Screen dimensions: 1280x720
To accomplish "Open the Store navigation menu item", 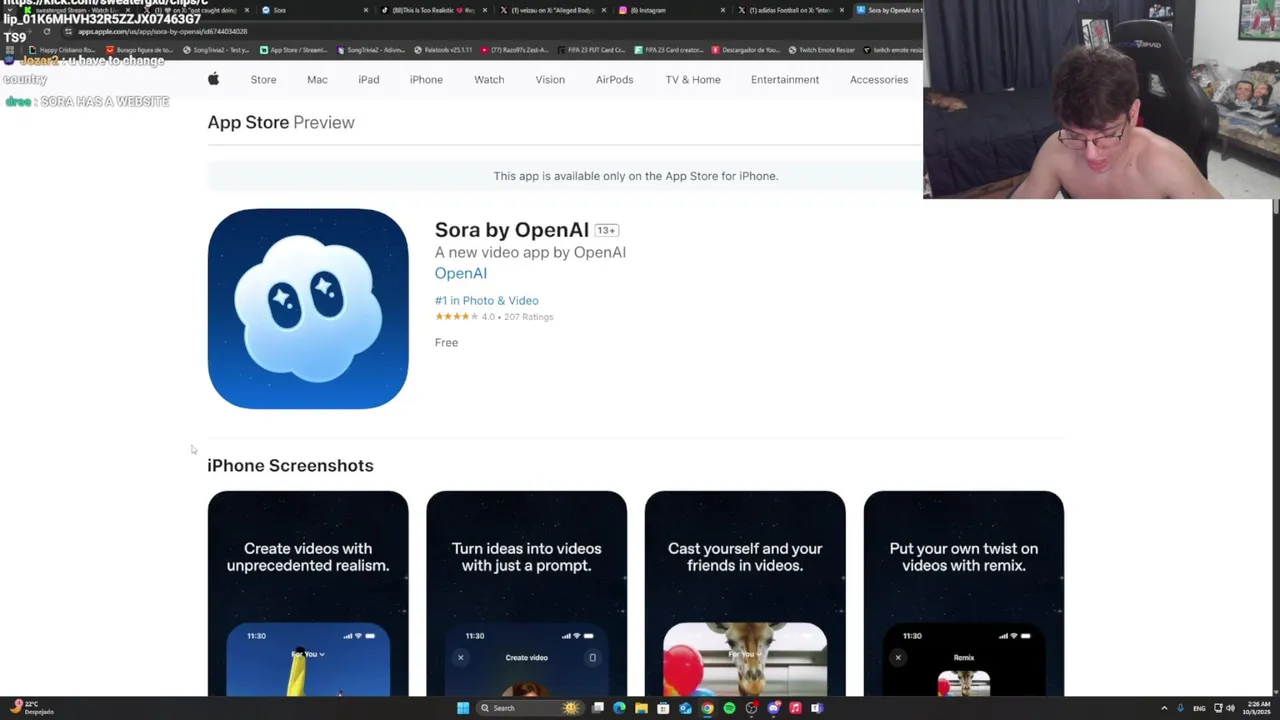I will coord(263,79).
